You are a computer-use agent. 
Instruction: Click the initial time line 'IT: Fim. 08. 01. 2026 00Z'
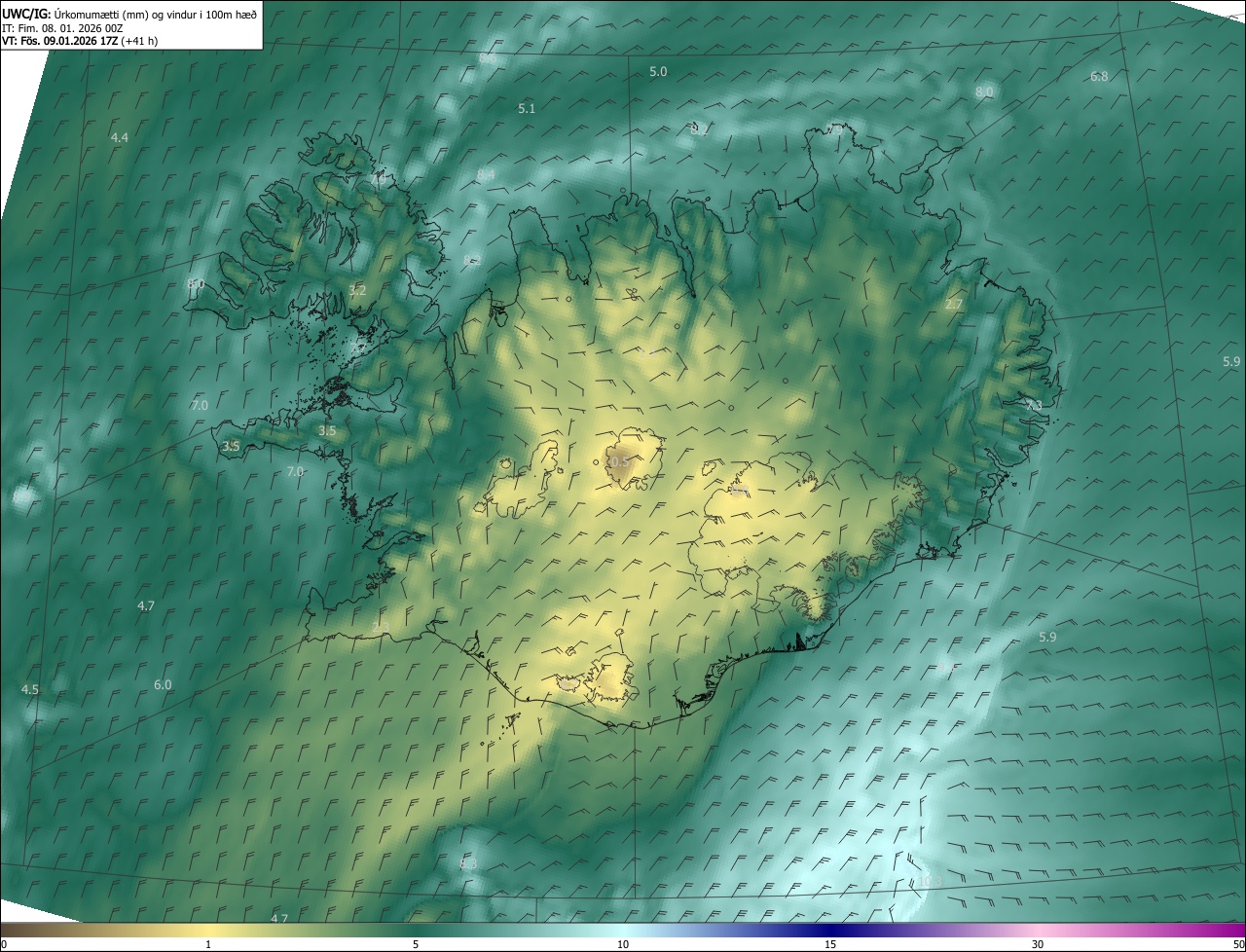pyautogui.click(x=62, y=28)
